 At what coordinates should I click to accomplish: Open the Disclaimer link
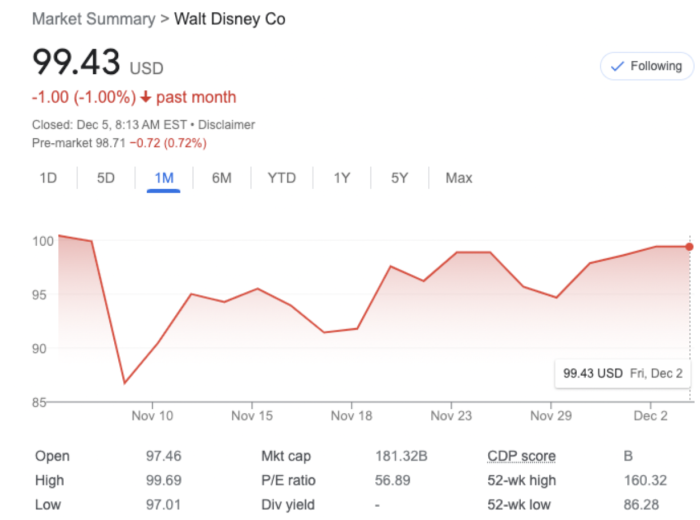point(227,125)
